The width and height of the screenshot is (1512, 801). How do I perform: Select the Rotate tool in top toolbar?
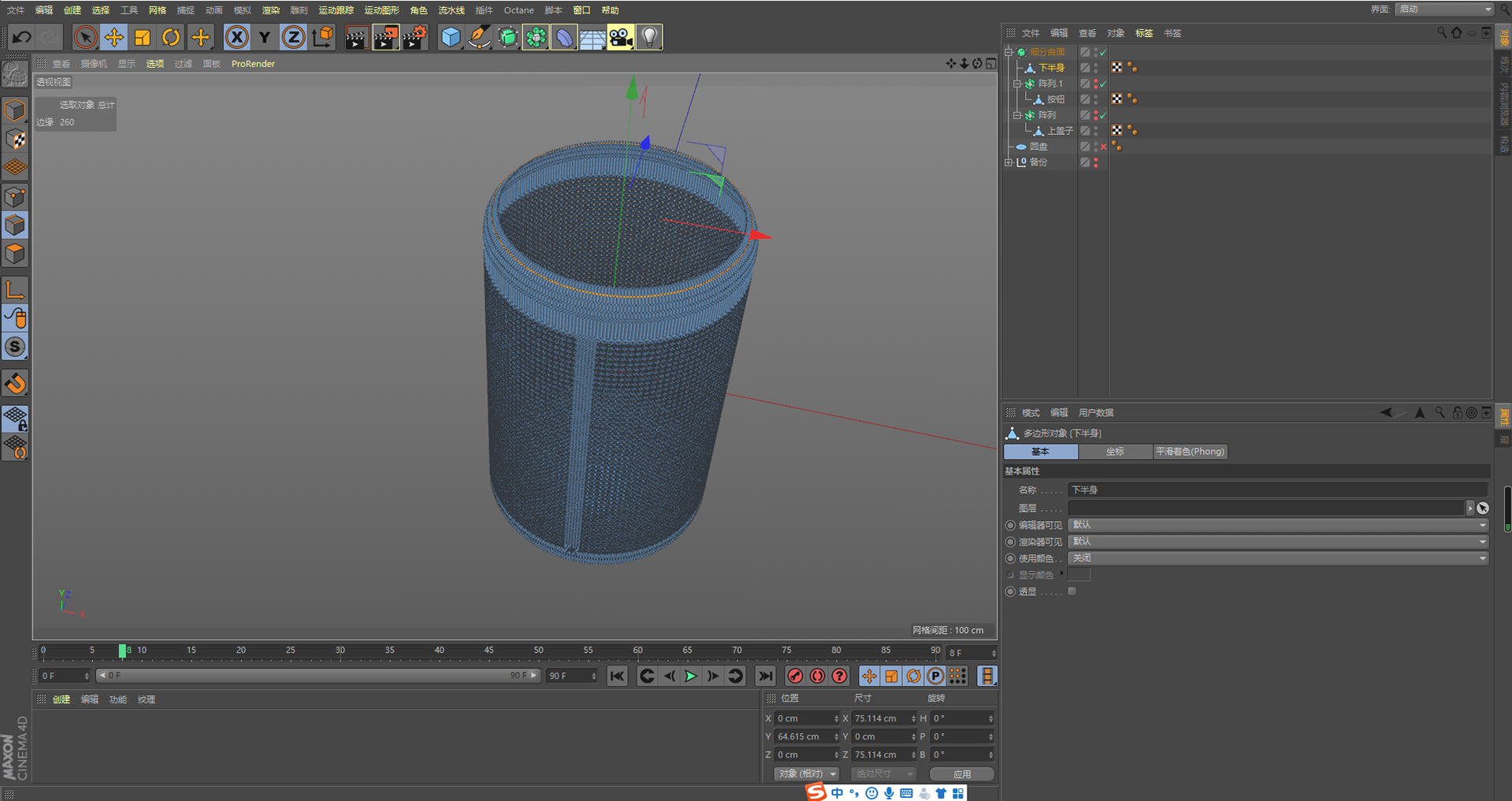pos(171,37)
